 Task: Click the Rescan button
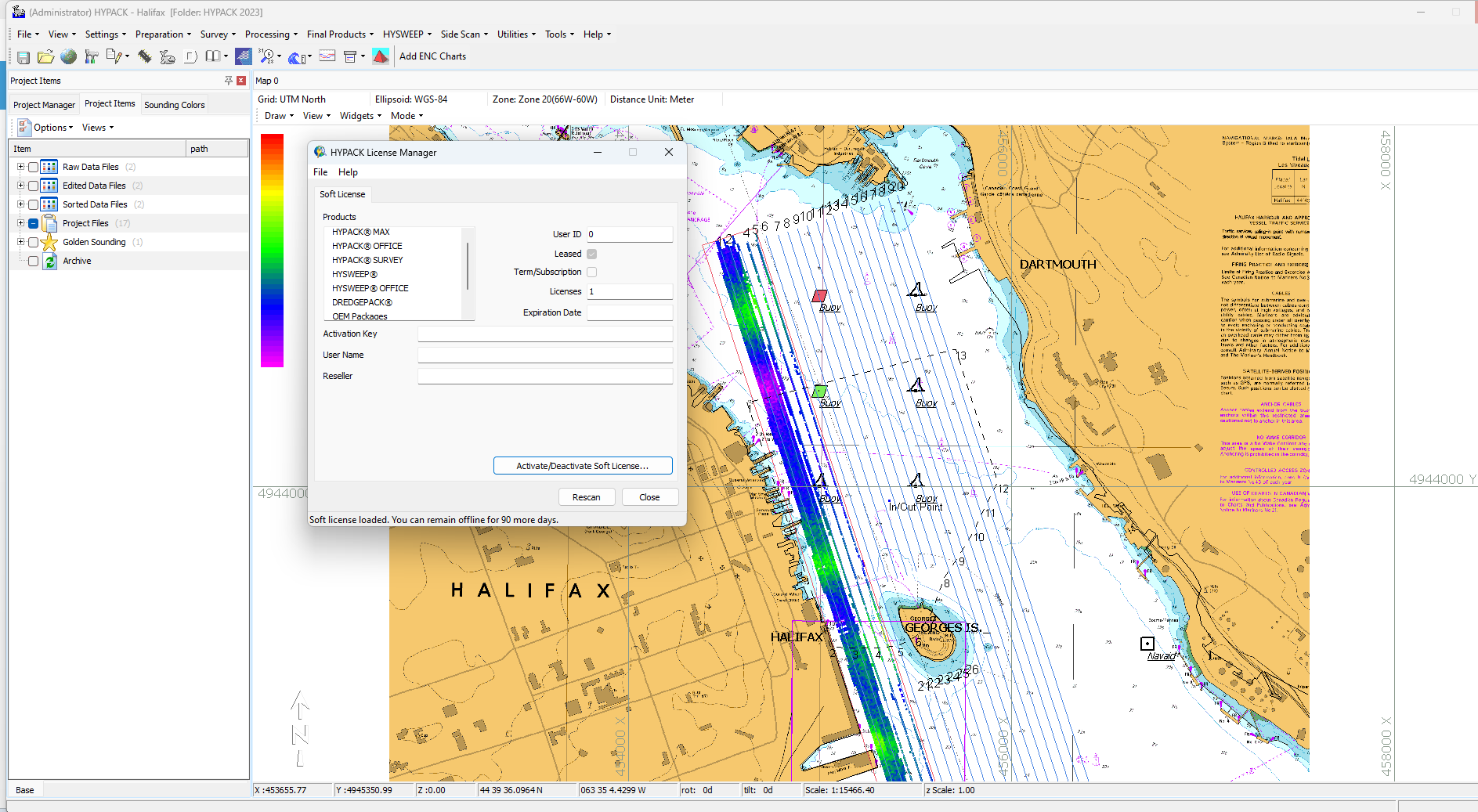(587, 497)
